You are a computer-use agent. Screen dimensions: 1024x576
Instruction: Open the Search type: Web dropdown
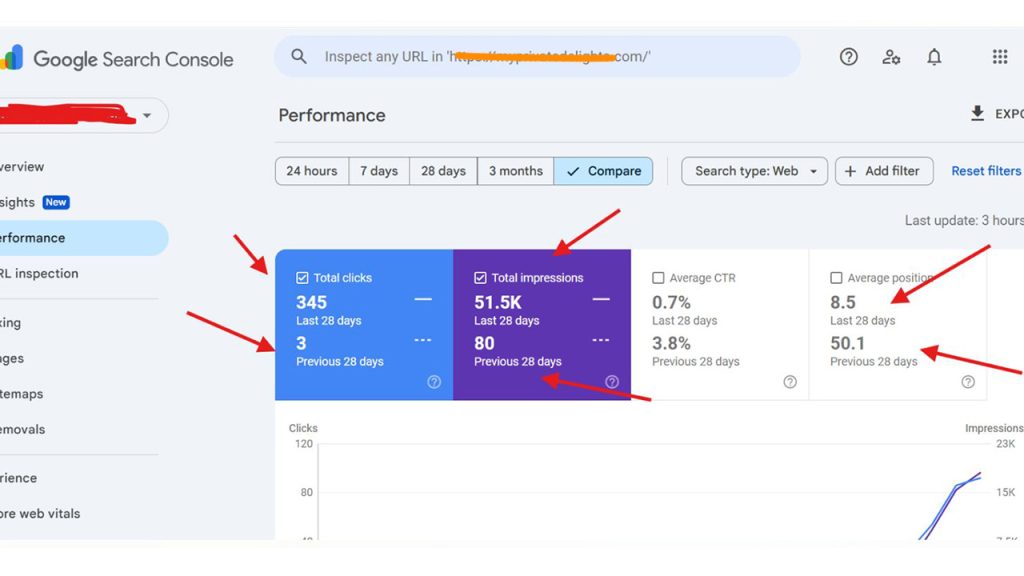tap(754, 171)
